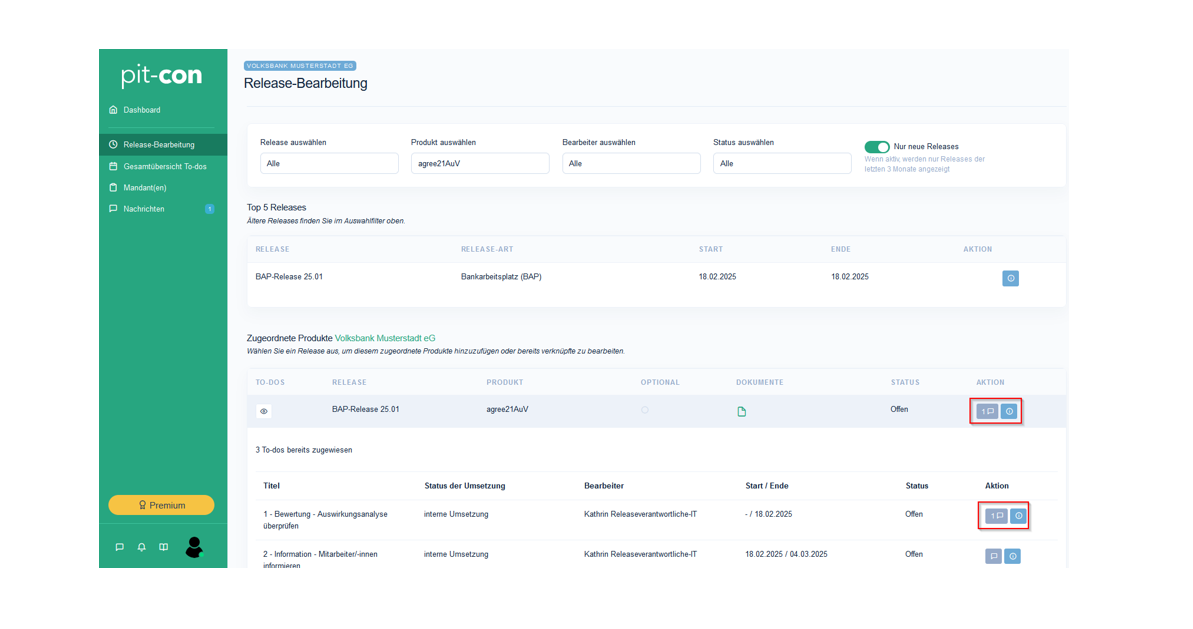Click the 'Produkt auswählen' field showing agree21AuV
Viewport: 1193px width, 629px height.
(x=480, y=163)
